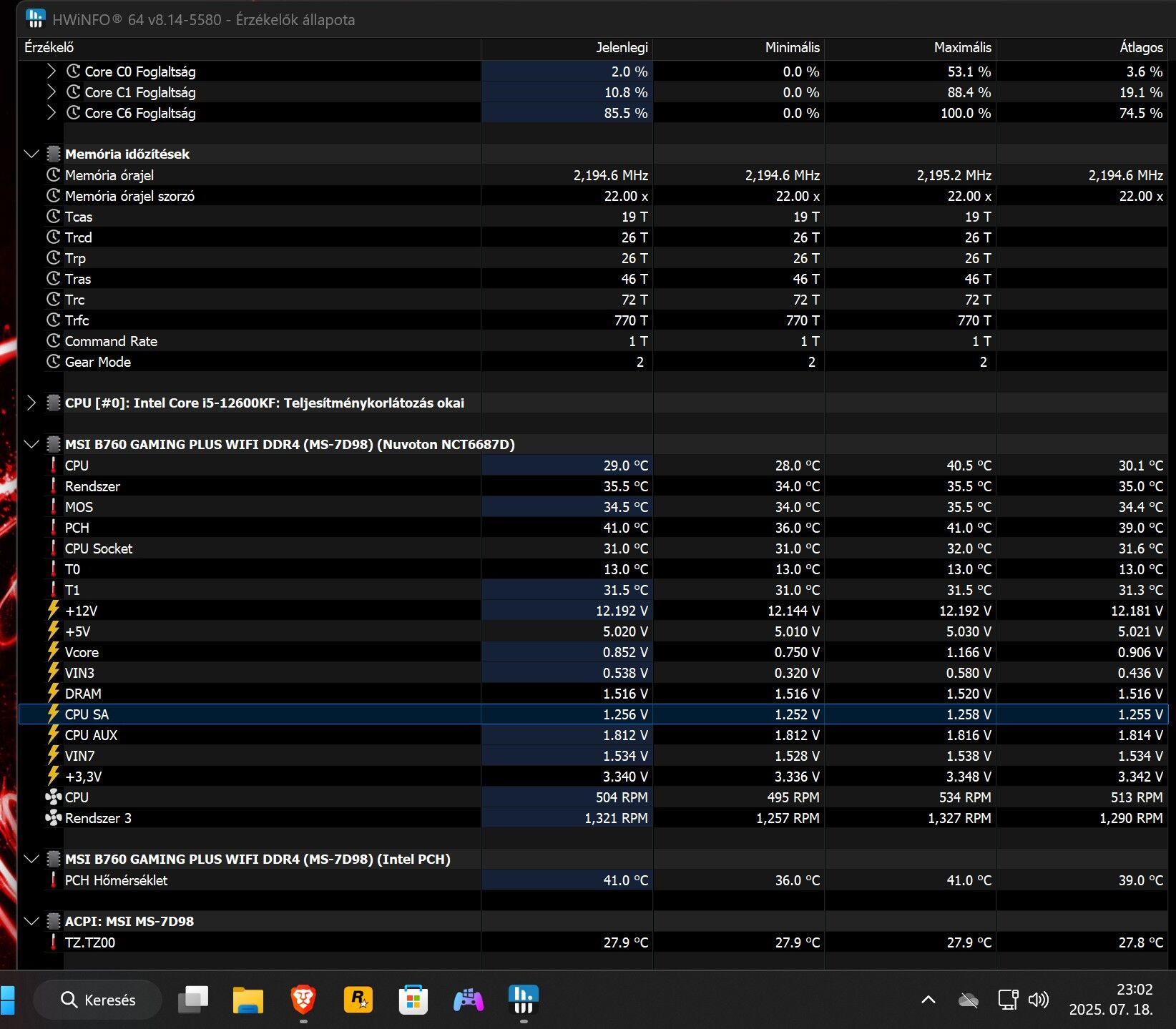The height and width of the screenshot is (1029, 1176).
Task: Click the clock icon beside Gear Mode
Action: pos(53,362)
